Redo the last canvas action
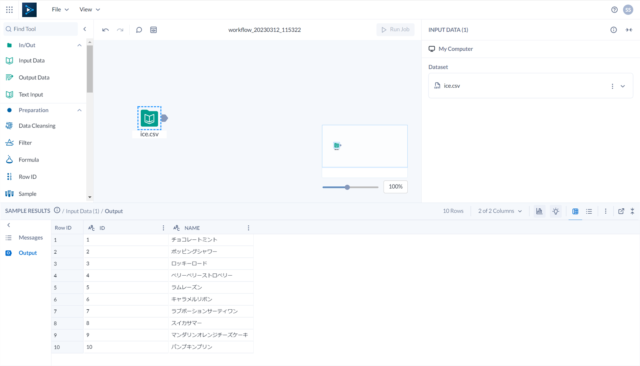This screenshot has height=366, width=640. [120, 30]
